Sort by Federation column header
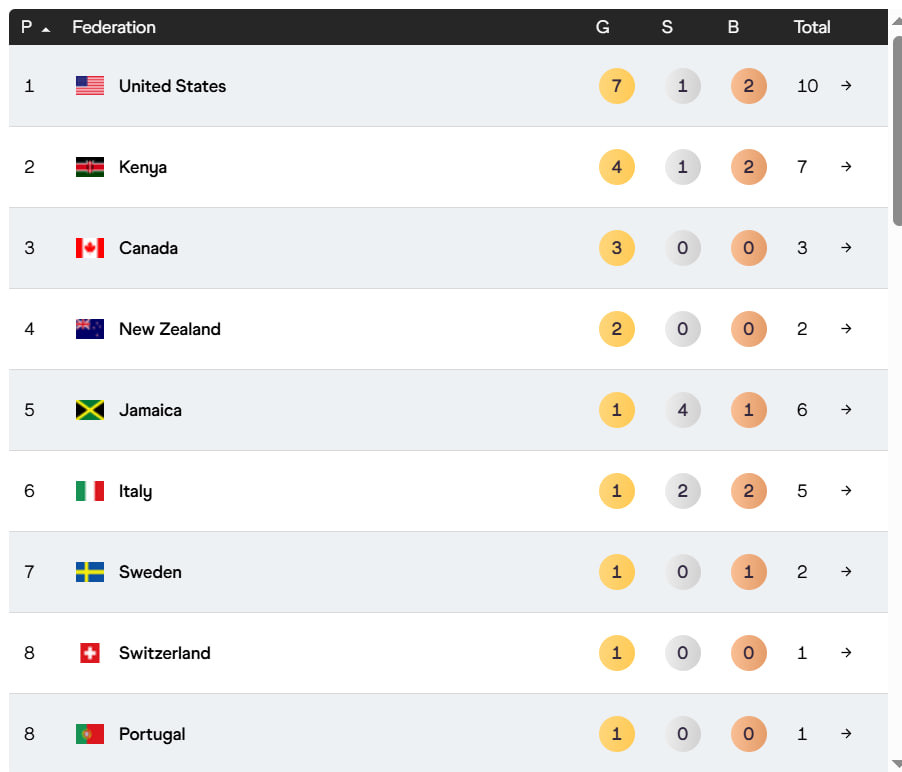 pyautogui.click(x=114, y=28)
